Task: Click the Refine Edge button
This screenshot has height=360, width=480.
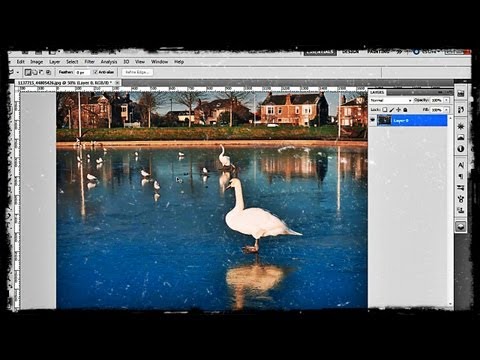Action: click(137, 72)
